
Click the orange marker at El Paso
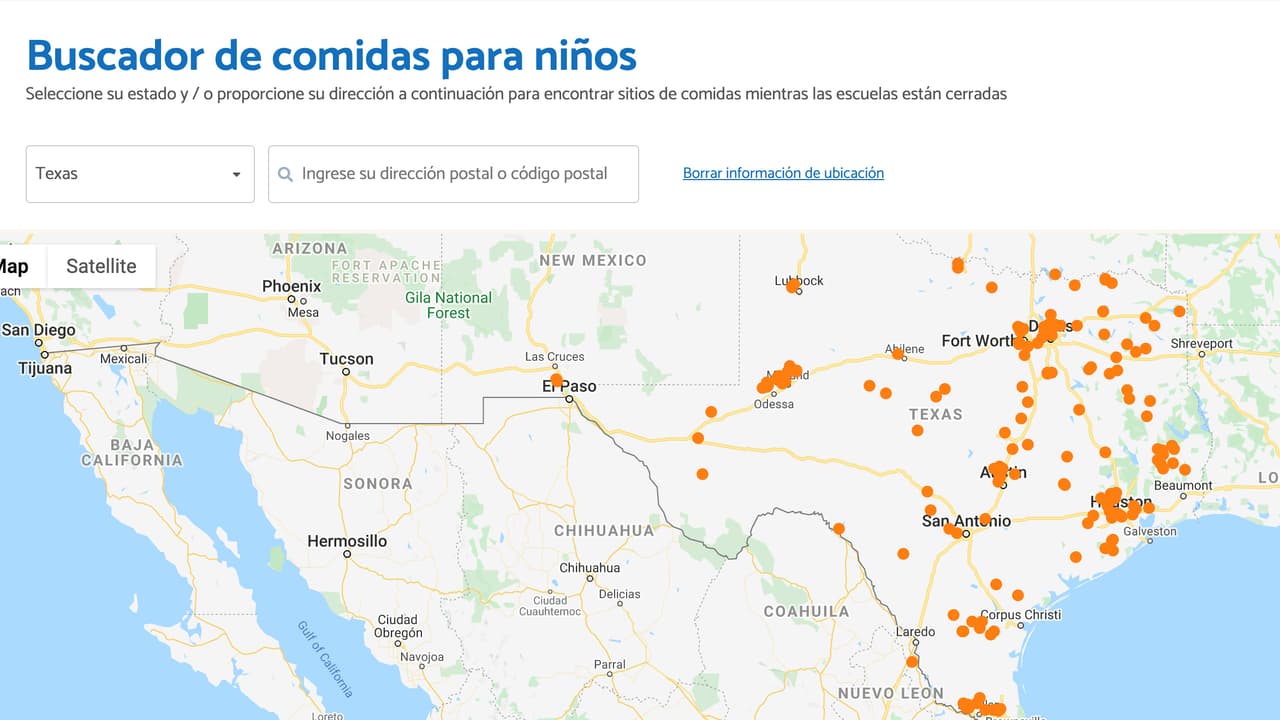pos(557,380)
